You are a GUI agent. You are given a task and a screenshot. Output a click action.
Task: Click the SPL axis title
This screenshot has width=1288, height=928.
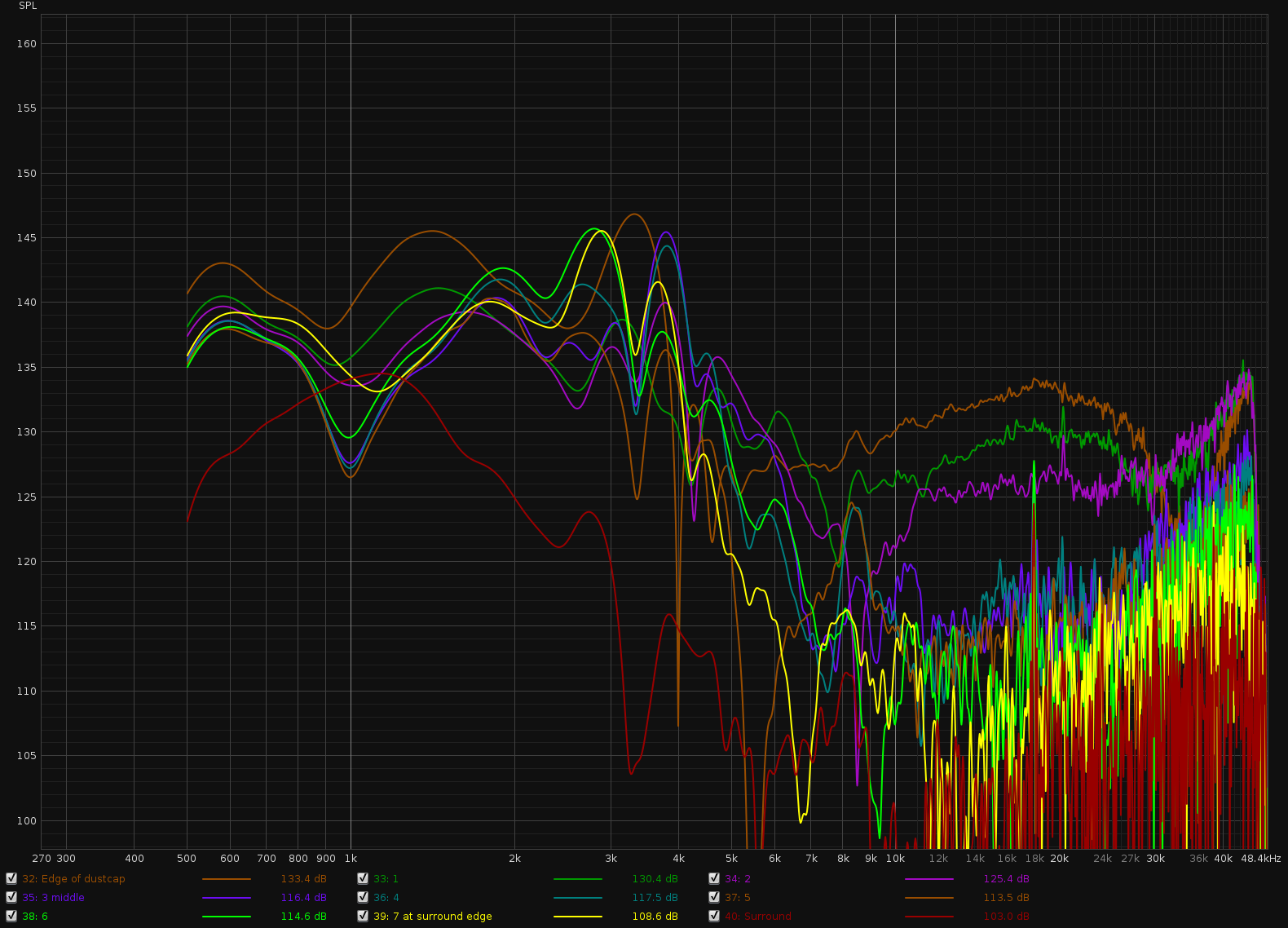point(28,6)
